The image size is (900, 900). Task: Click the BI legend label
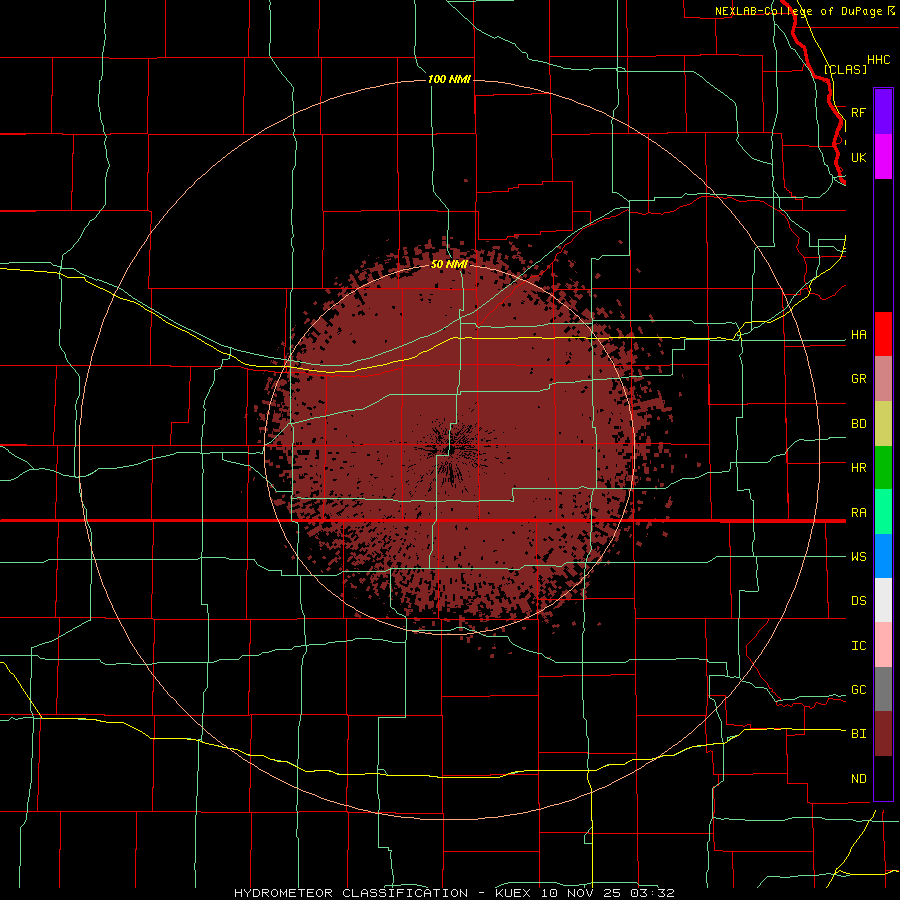point(858,734)
